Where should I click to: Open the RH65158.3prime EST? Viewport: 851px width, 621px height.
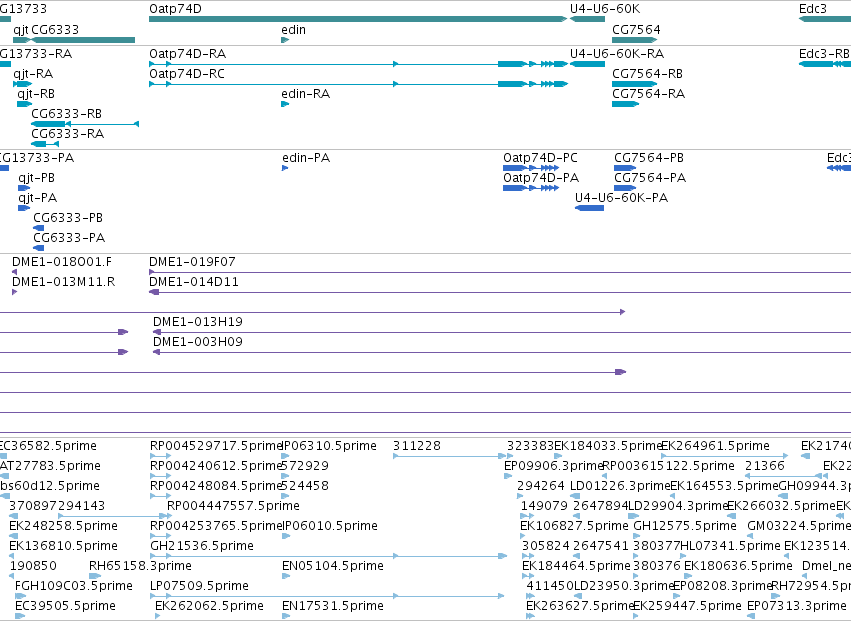click(x=95, y=576)
